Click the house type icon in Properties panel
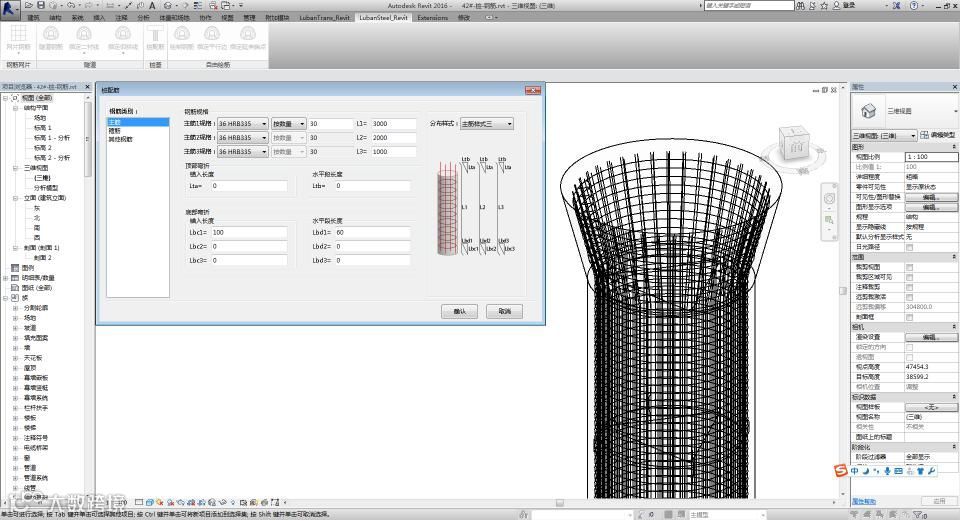This screenshot has width=960, height=521. [x=868, y=111]
